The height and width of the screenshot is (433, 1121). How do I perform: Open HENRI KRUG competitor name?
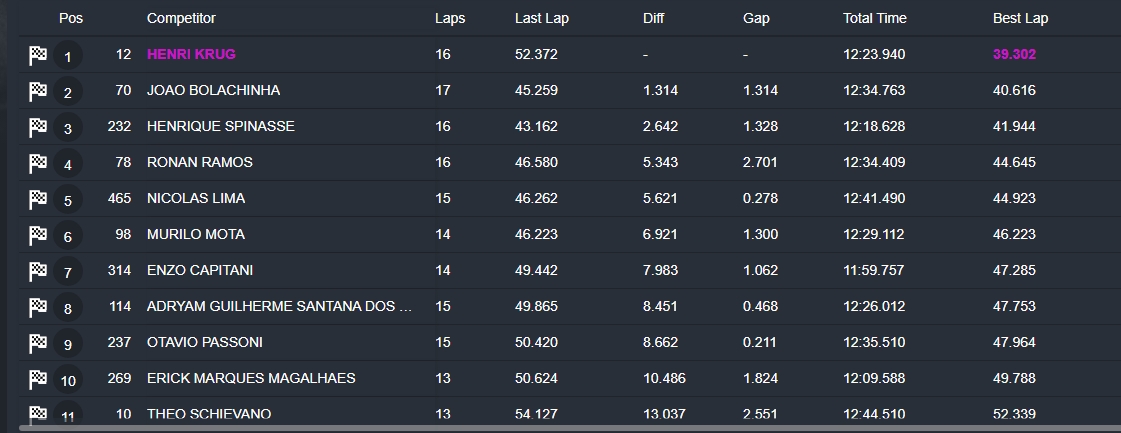(x=191, y=54)
